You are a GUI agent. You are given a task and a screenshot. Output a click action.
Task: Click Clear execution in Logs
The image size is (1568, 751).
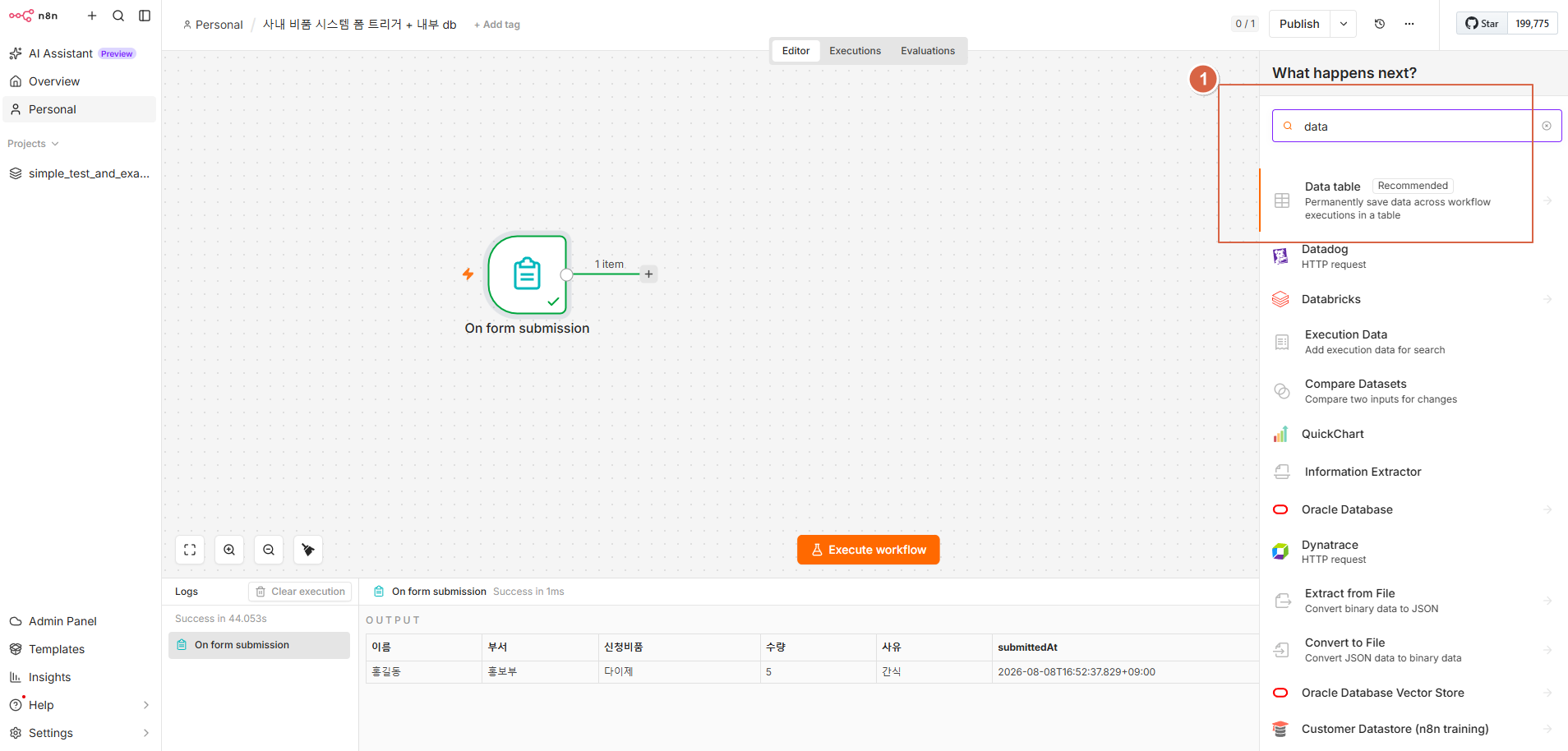[x=300, y=592]
